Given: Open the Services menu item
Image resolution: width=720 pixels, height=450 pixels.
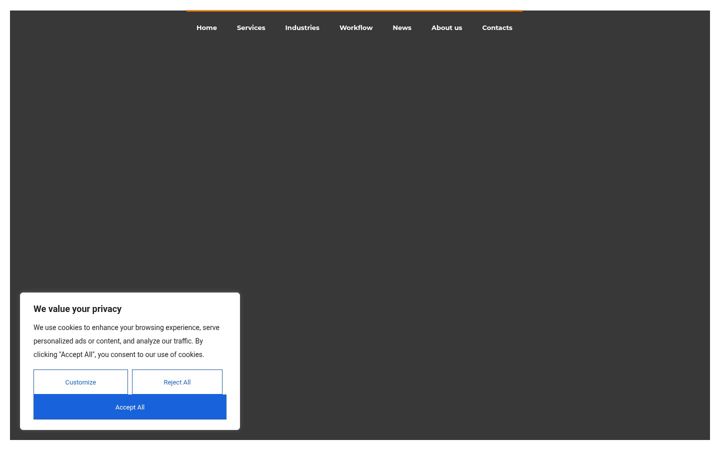Looking at the screenshot, I should pos(251,28).
